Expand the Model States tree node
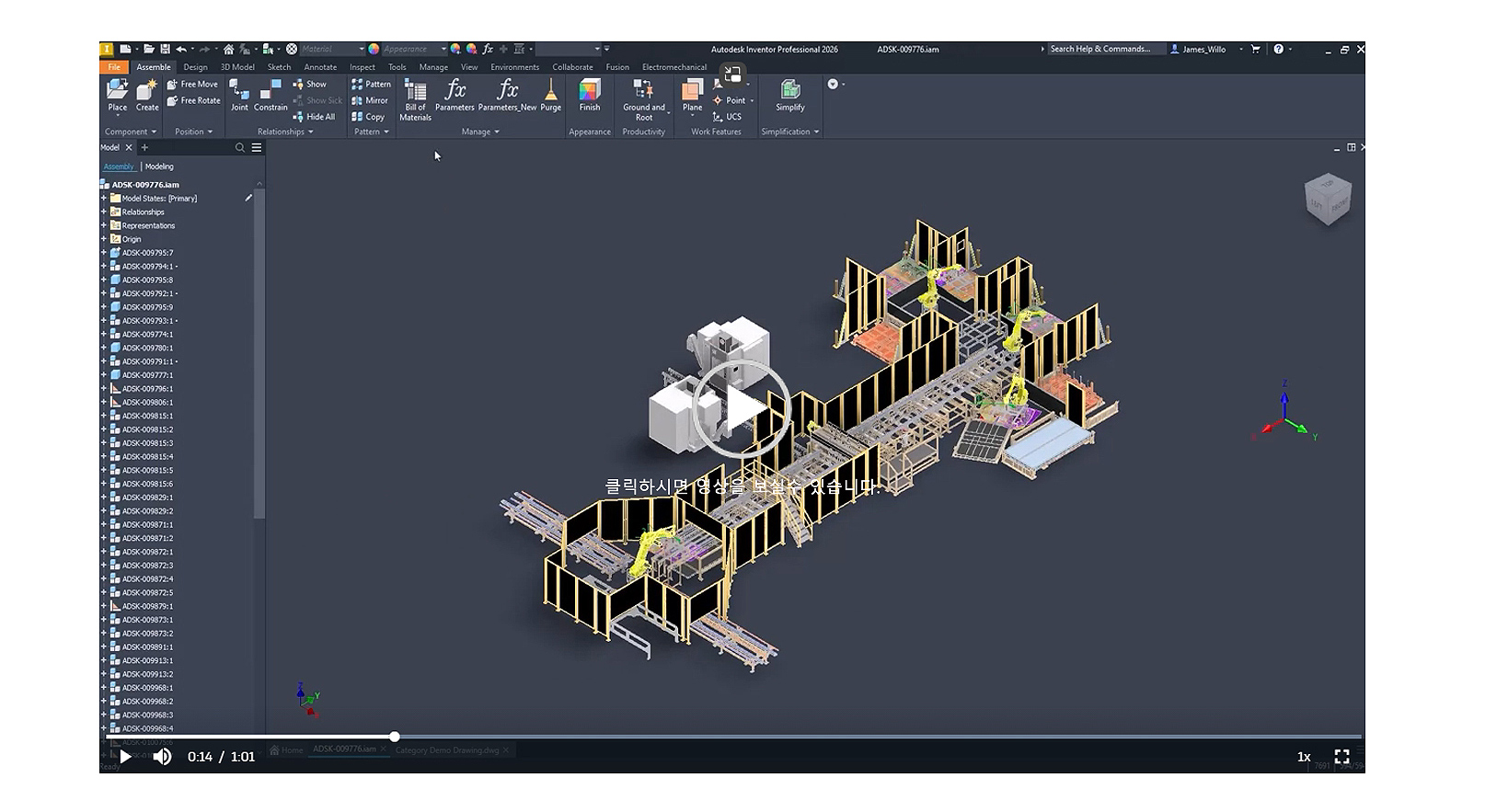 104,198
